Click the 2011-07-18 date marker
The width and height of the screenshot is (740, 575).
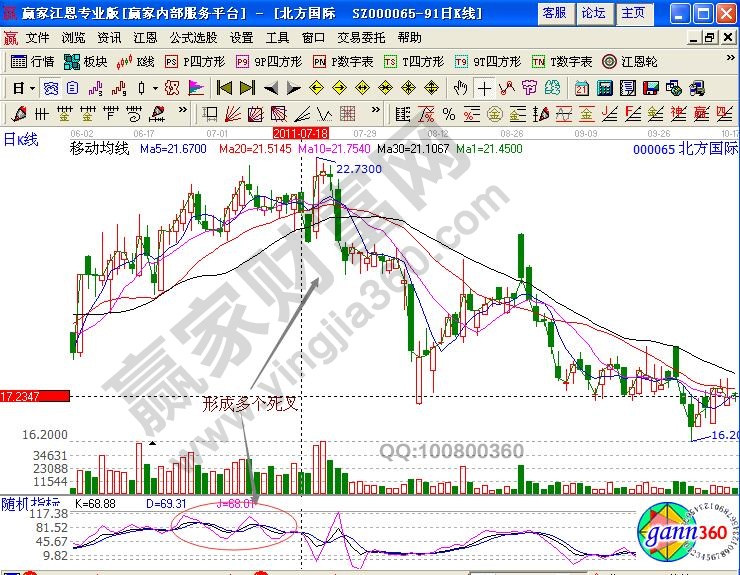pos(301,132)
